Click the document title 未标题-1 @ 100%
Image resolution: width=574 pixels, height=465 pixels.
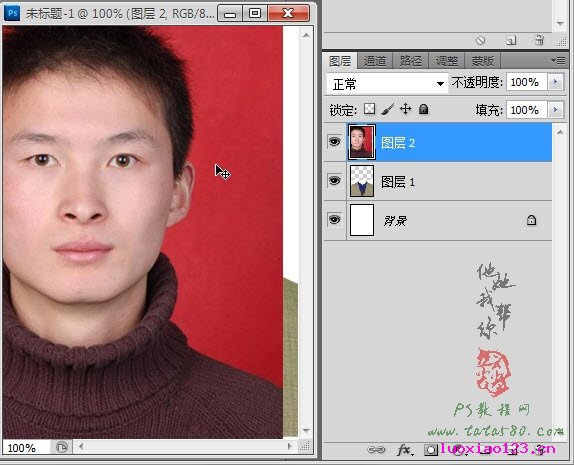tap(74, 14)
